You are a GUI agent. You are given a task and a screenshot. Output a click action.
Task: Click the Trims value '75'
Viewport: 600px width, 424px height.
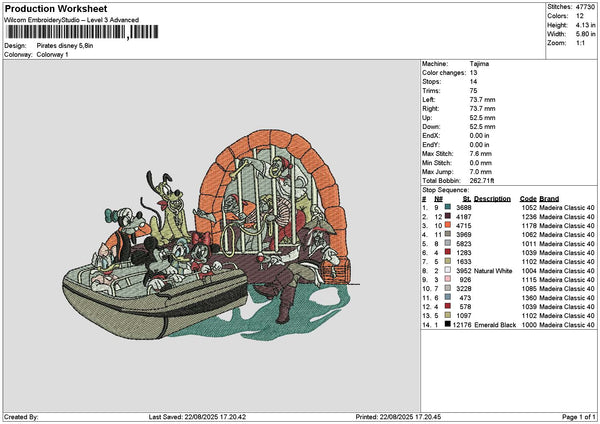coord(473,91)
